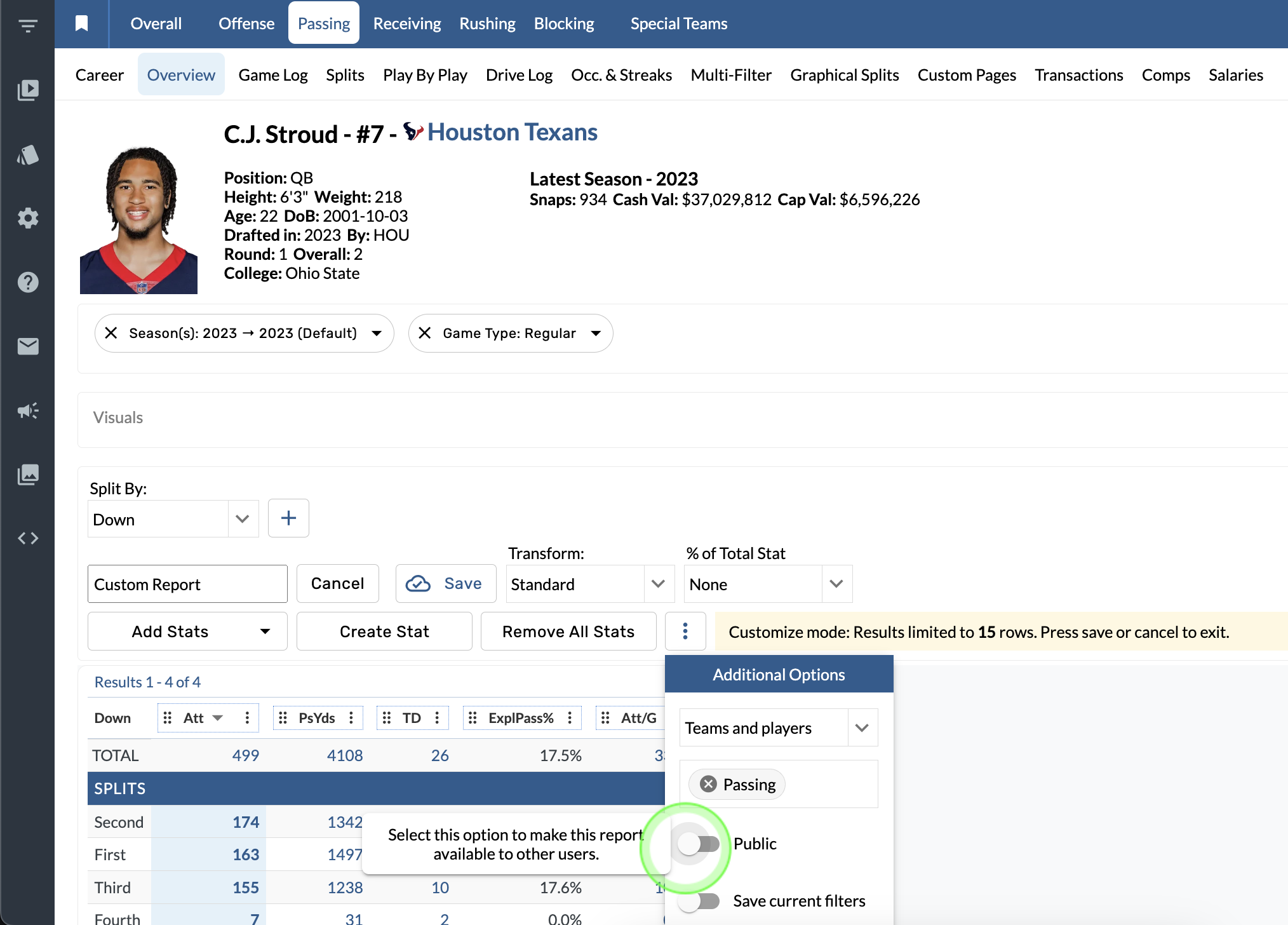Image resolution: width=1288 pixels, height=925 pixels.
Task: Remove the Passing tag chip
Action: pos(708,784)
